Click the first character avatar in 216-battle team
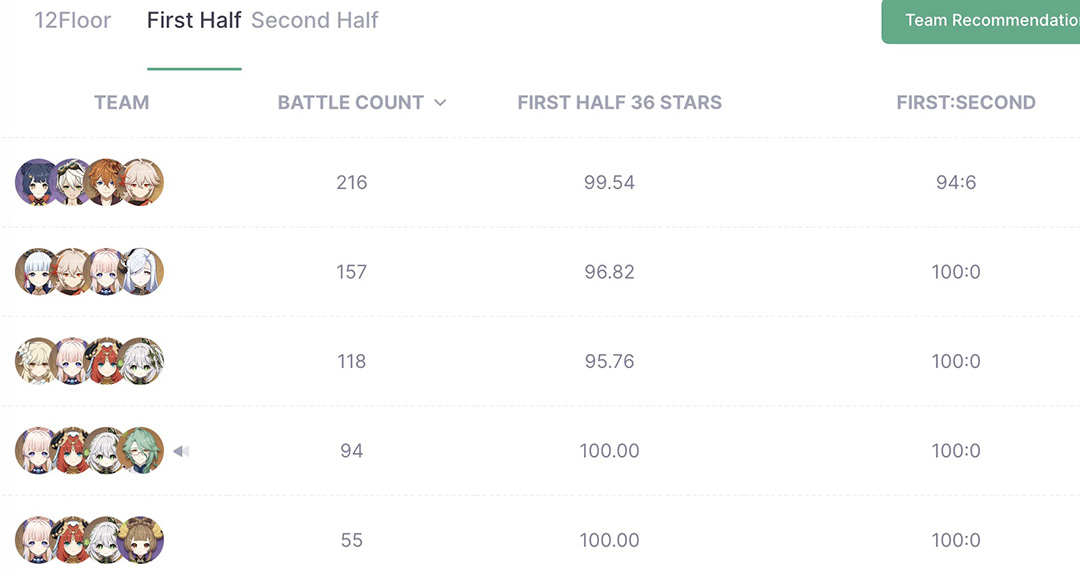 click(38, 183)
